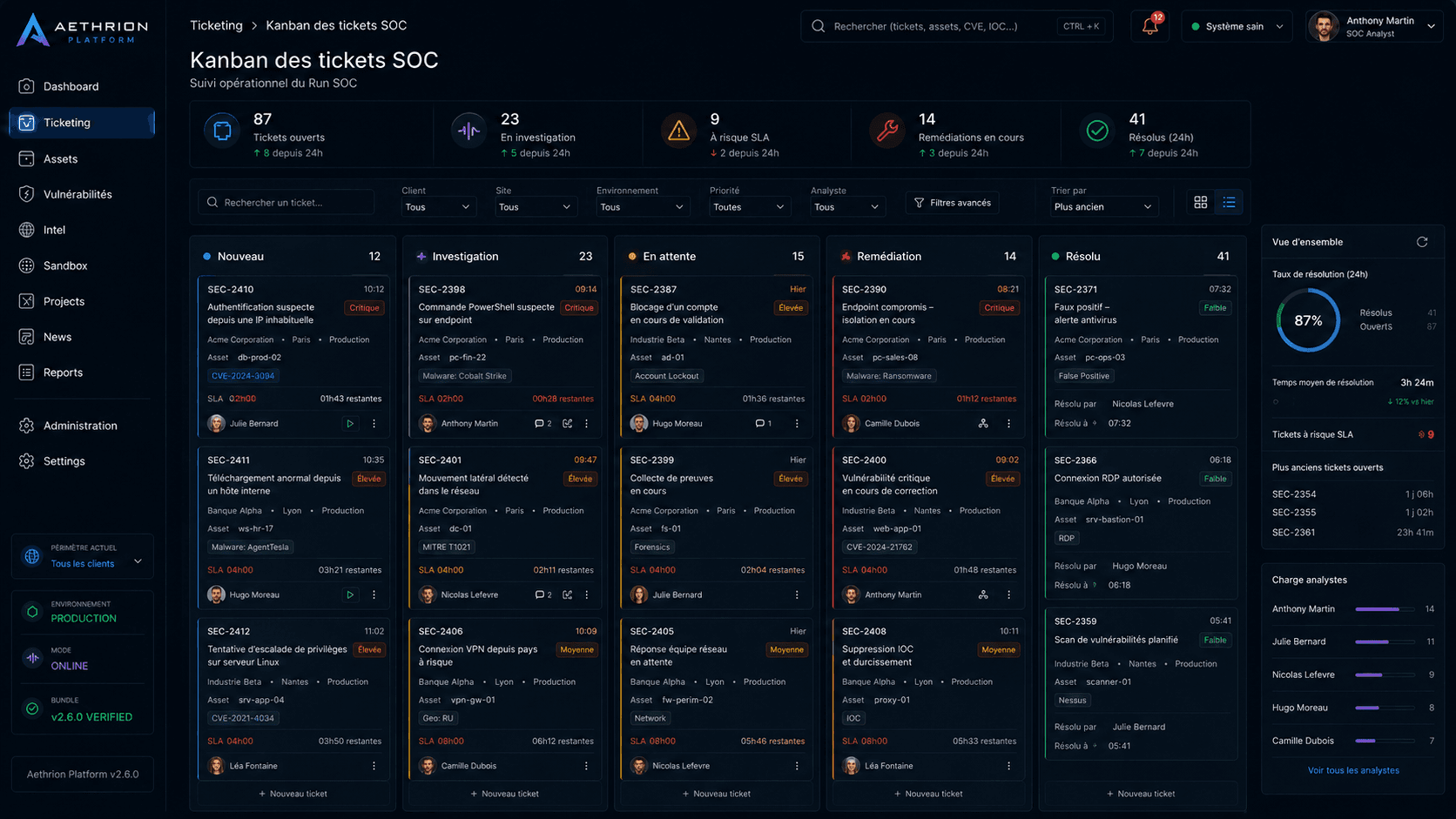Add Nouveau ticket in Nouveau column
This screenshot has height=819, width=1456.
293,794
